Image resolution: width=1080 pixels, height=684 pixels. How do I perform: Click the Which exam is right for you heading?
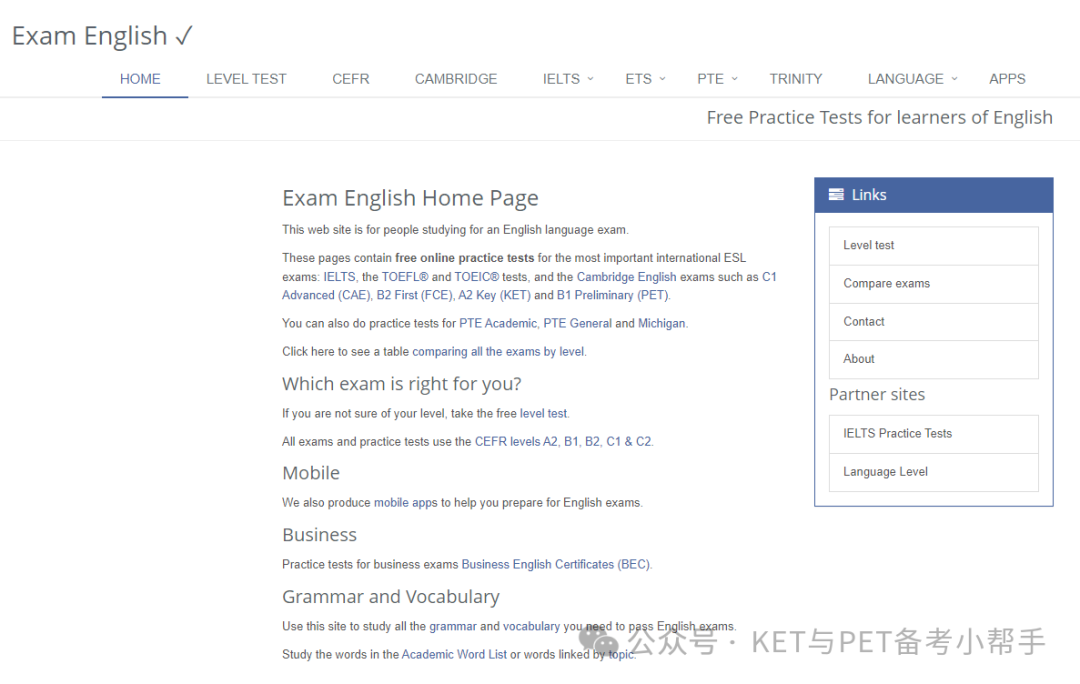click(x=402, y=384)
